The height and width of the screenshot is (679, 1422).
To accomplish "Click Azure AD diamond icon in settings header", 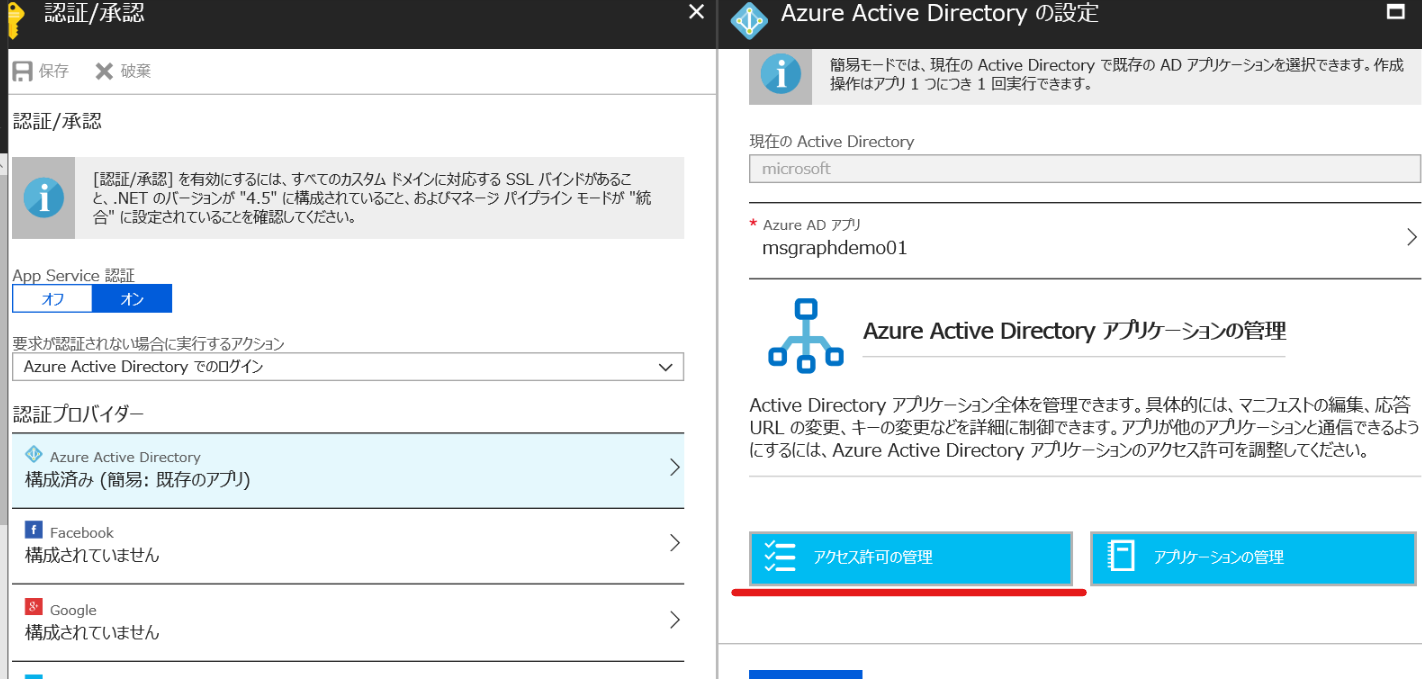I will (749, 20).
